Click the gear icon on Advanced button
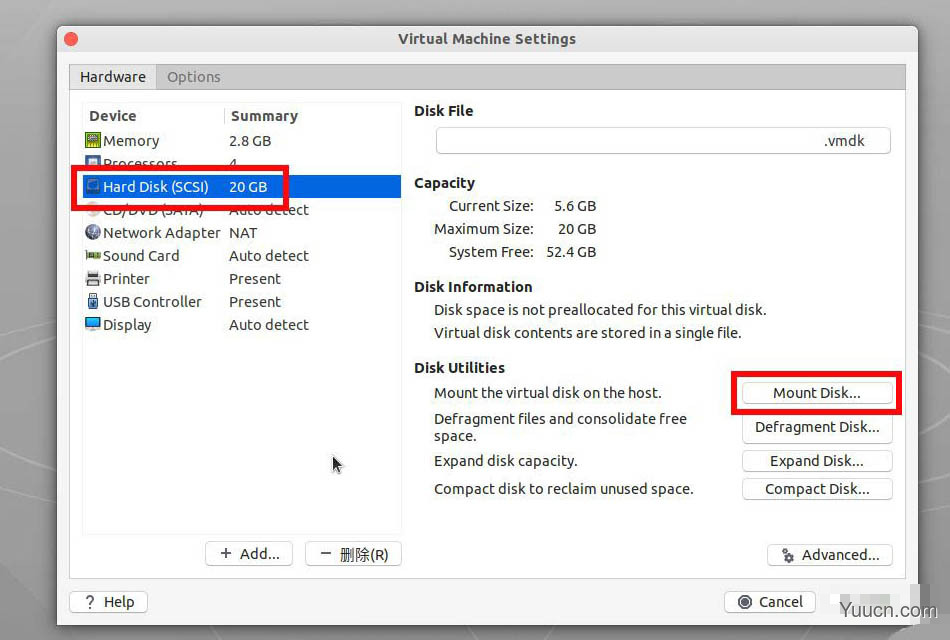 click(x=788, y=555)
